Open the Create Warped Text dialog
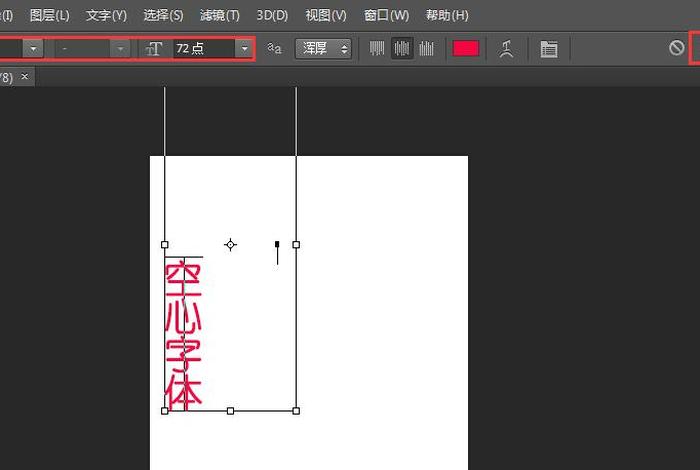The width and height of the screenshot is (700, 470). click(506, 48)
